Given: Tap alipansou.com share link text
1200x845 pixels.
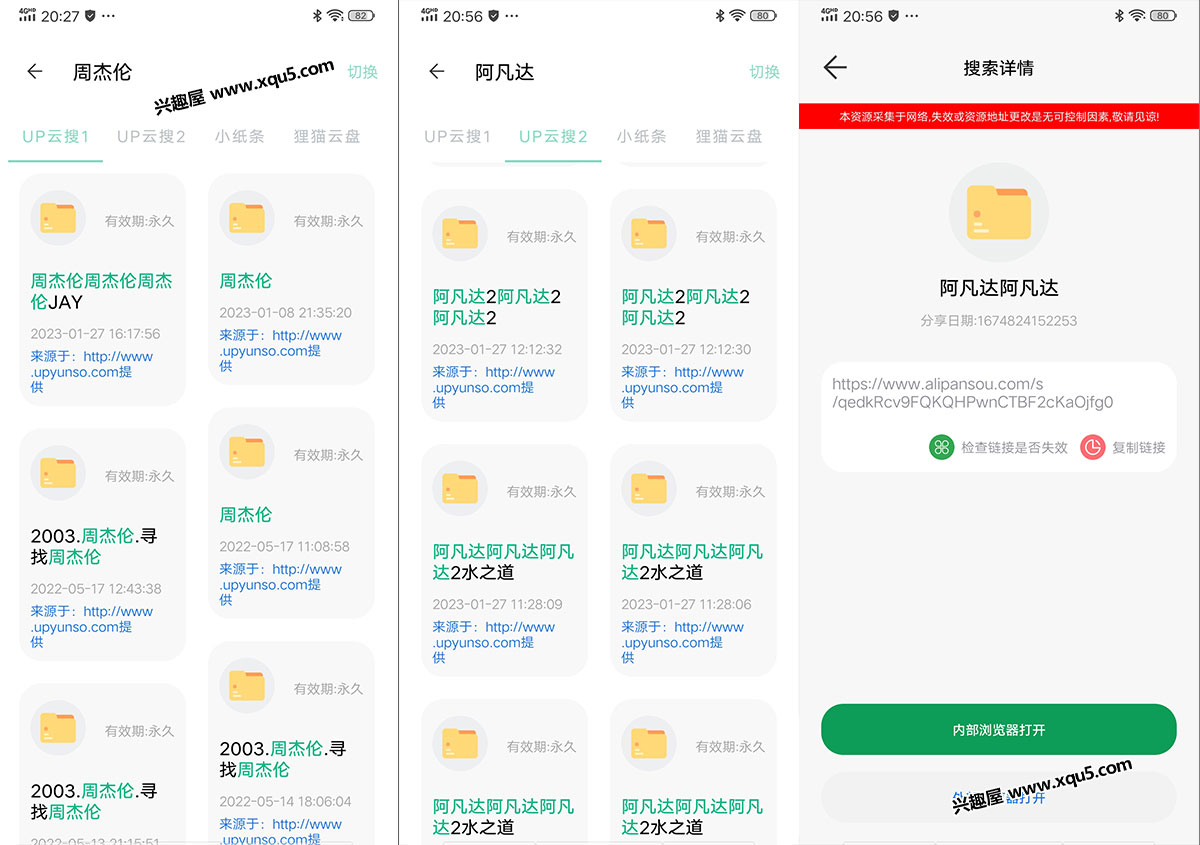Looking at the screenshot, I should (x=972, y=393).
